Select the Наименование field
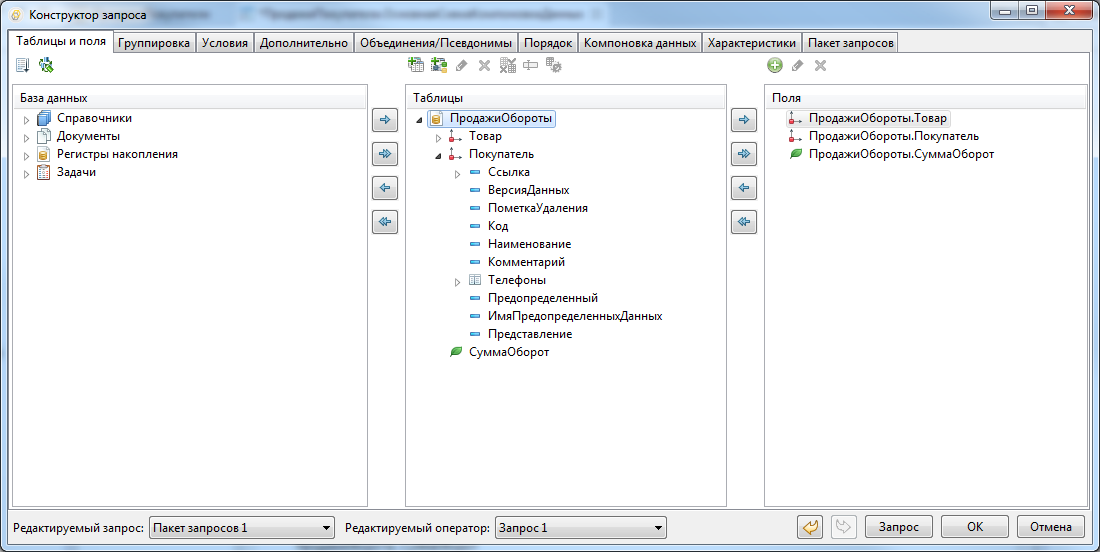 point(529,244)
